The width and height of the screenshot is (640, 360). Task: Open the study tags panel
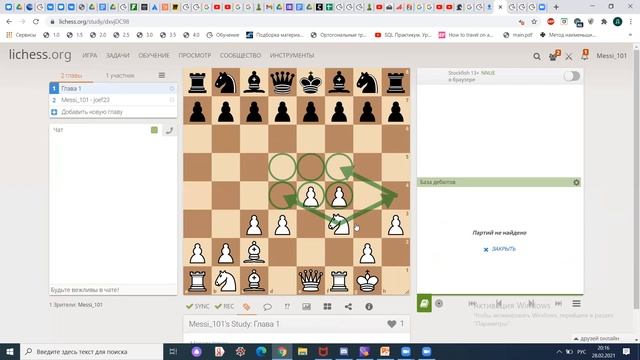click(x=247, y=307)
